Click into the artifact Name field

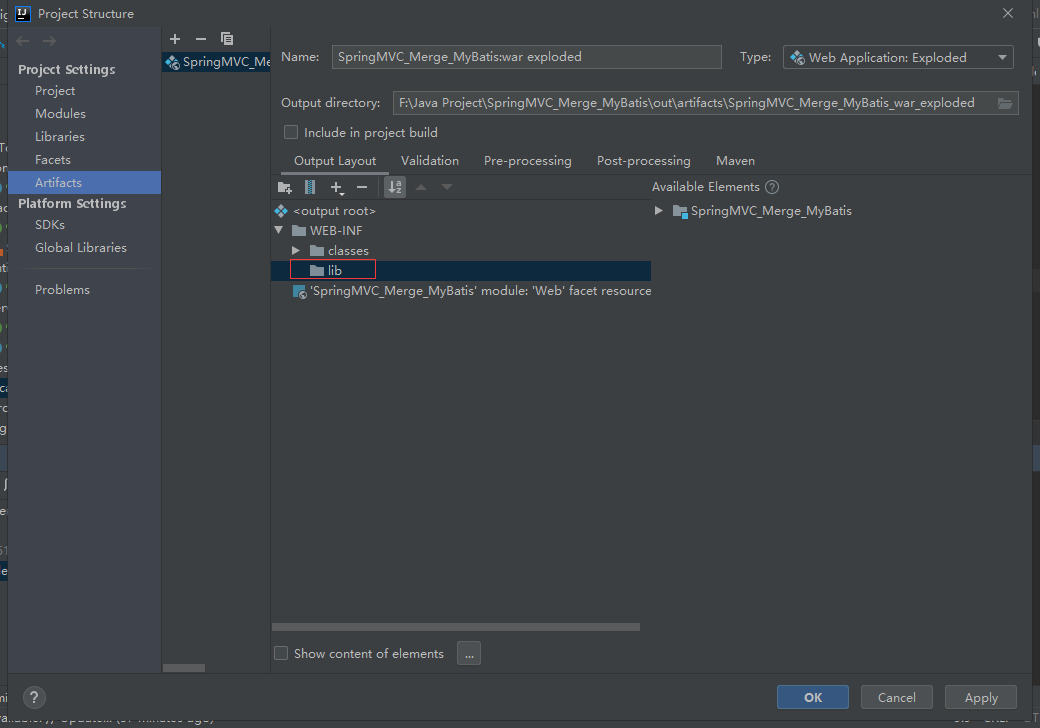(x=527, y=57)
